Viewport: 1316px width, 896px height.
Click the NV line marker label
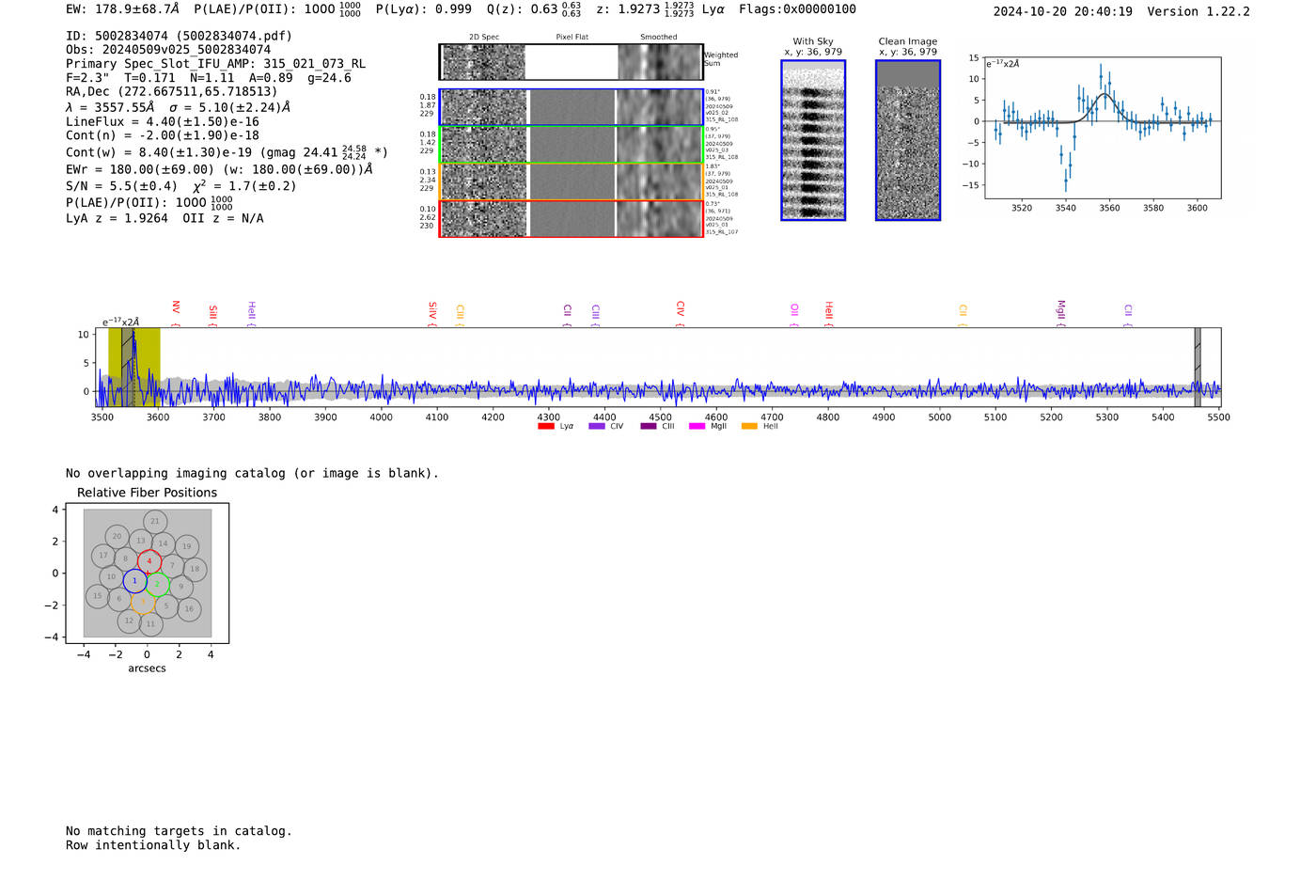[176, 307]
